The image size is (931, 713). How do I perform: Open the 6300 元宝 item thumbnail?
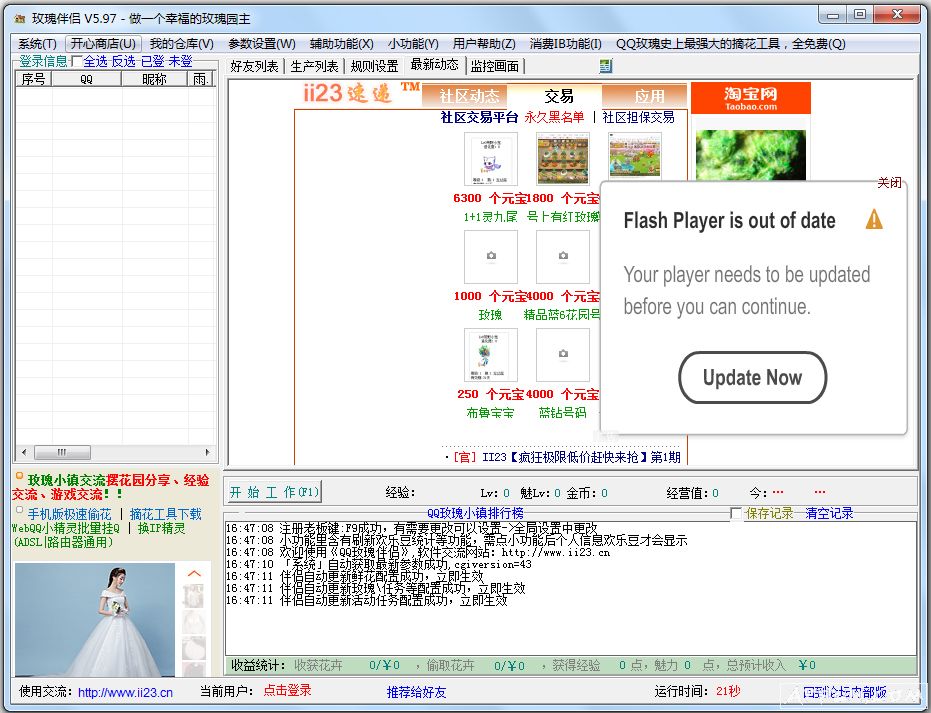pos(490,159)
